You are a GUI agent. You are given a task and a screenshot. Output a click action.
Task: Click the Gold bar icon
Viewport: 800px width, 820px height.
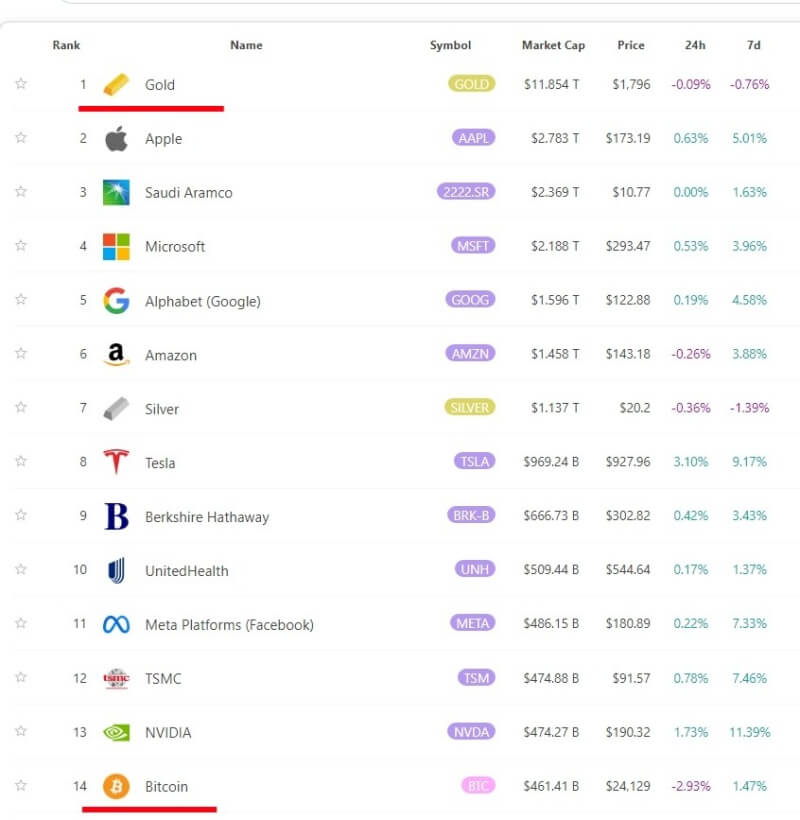tap(116, 85)
